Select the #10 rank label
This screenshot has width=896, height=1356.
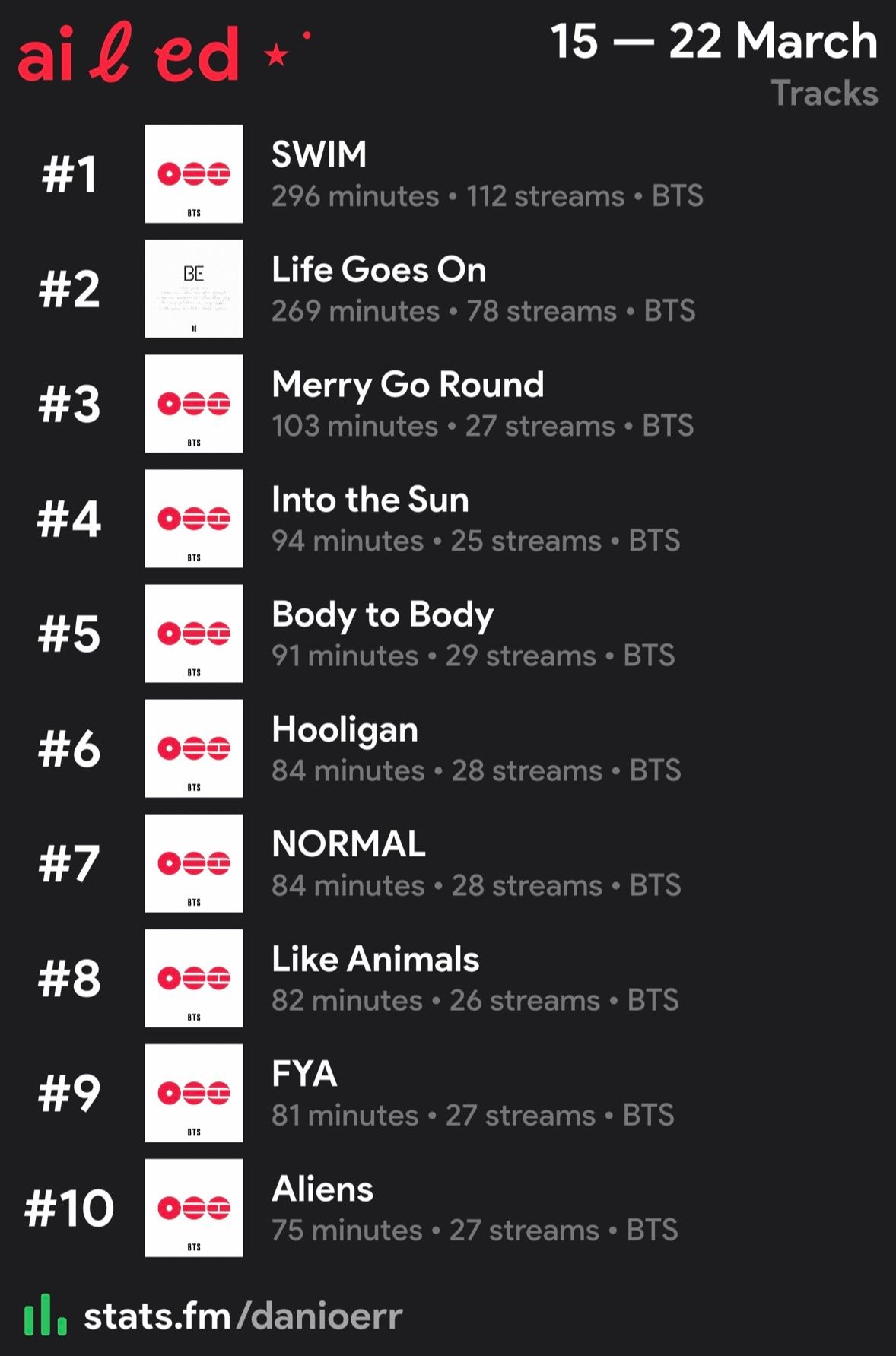[69, 1208]
